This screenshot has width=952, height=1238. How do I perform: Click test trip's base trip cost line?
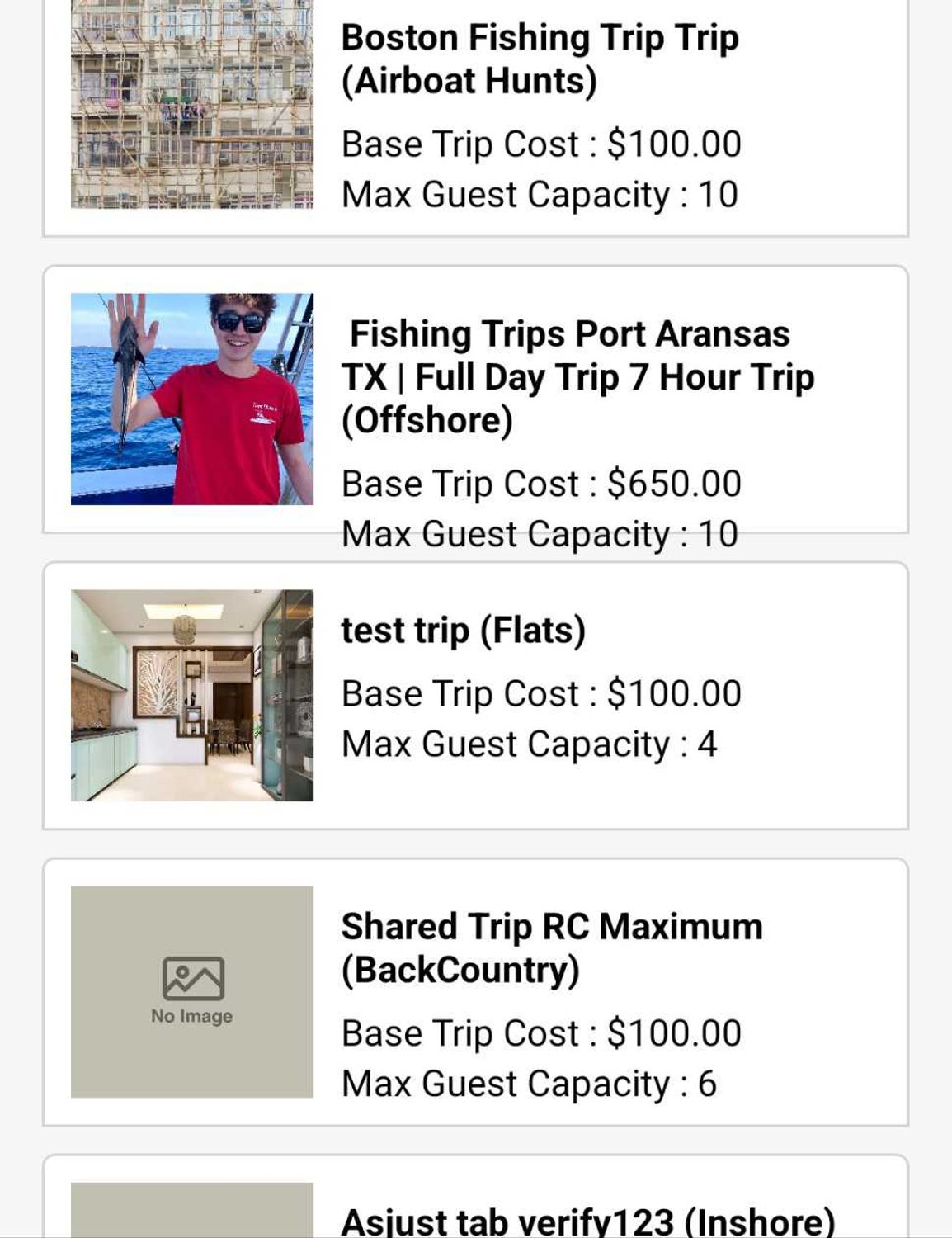click(x=541, y=693)
